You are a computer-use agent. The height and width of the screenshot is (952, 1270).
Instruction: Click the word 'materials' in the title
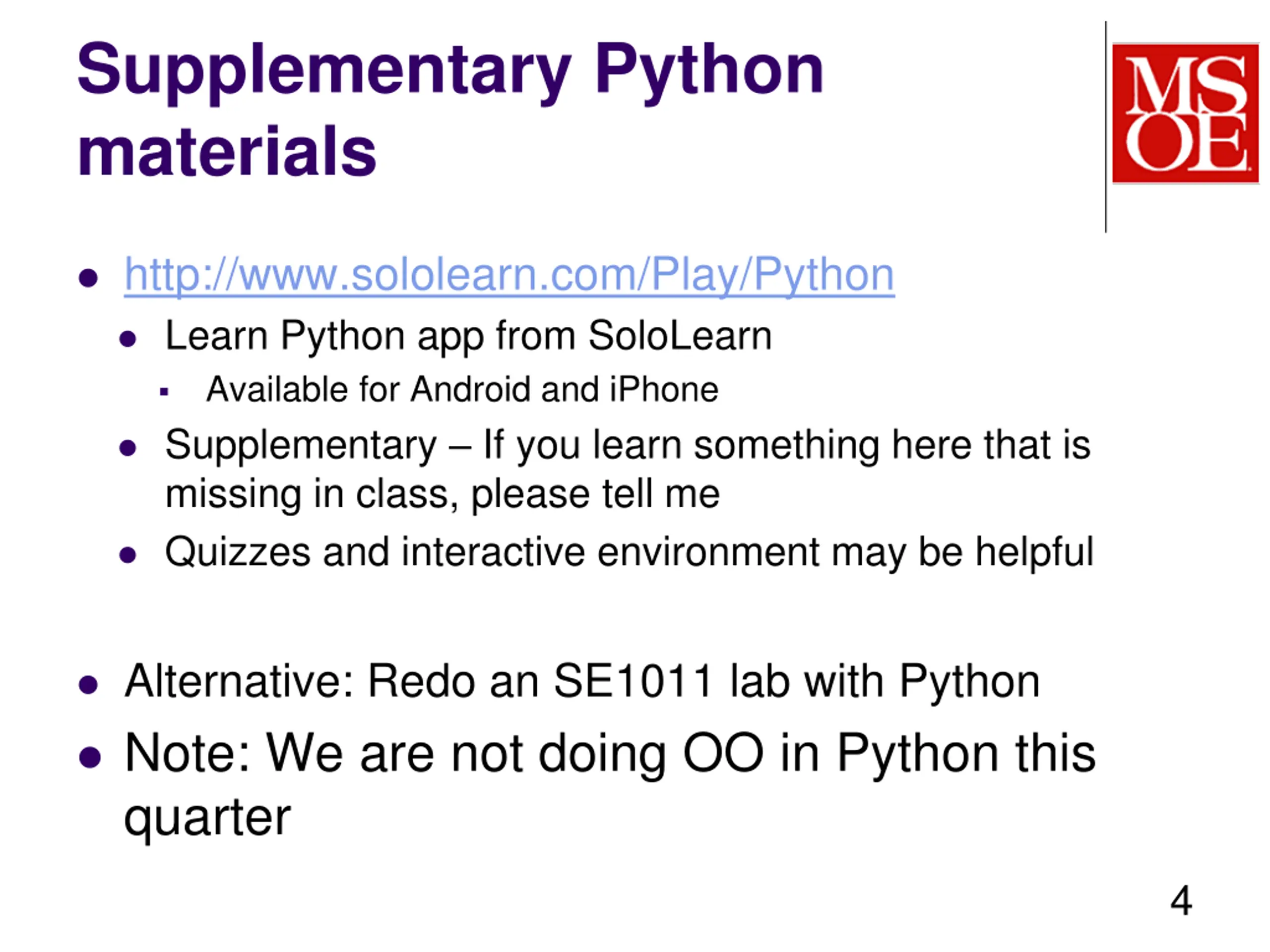click(227, 152)
